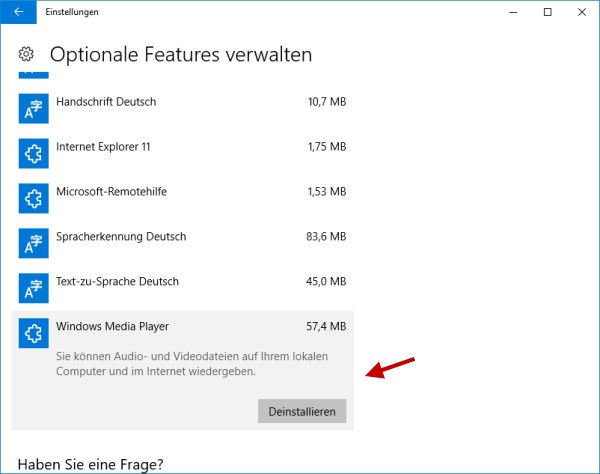
Task: Click the Internet Explorer 11 puzzle icon
Action: tap(34, 153)
